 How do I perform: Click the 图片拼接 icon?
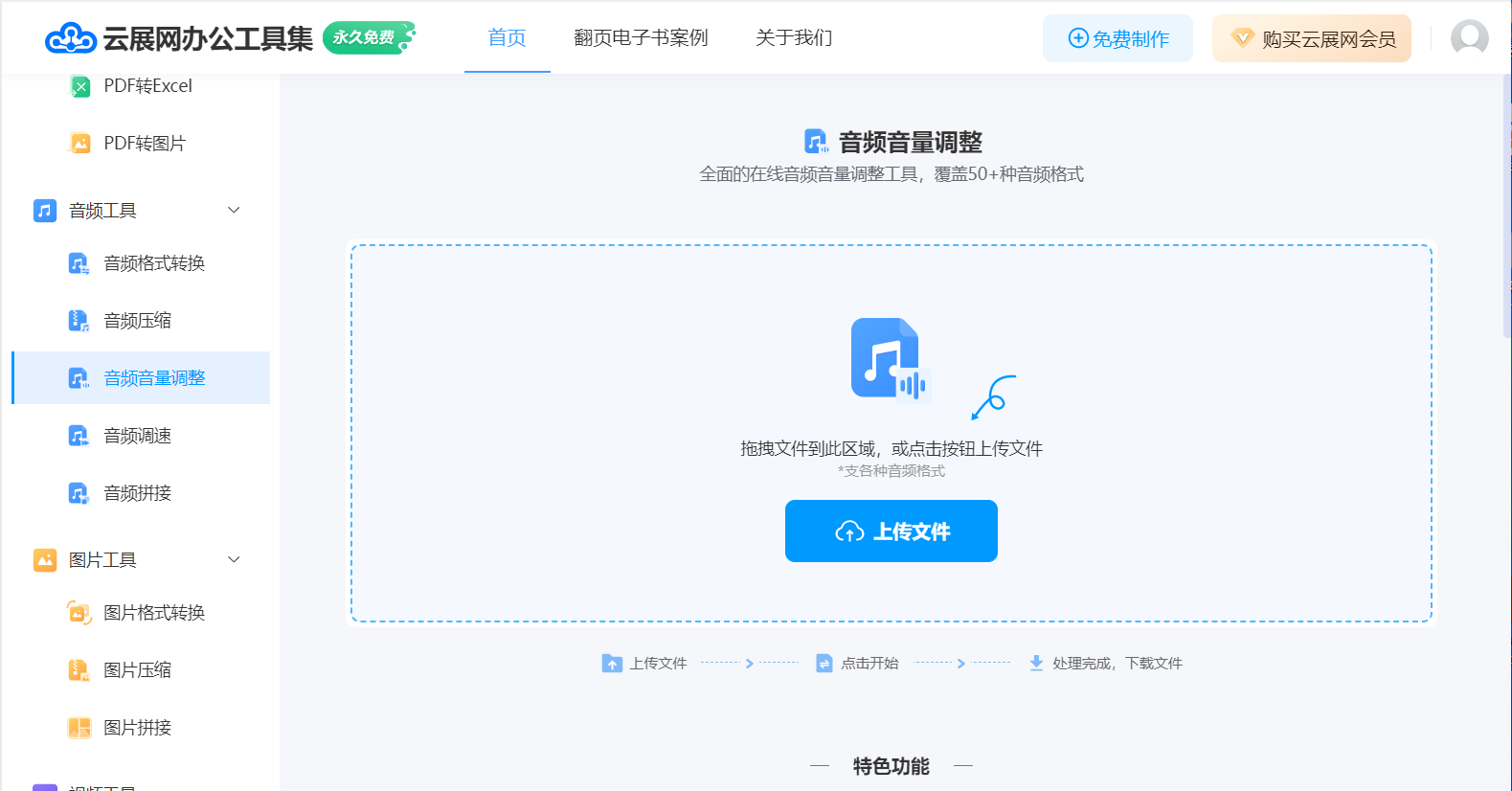(79, 728)
